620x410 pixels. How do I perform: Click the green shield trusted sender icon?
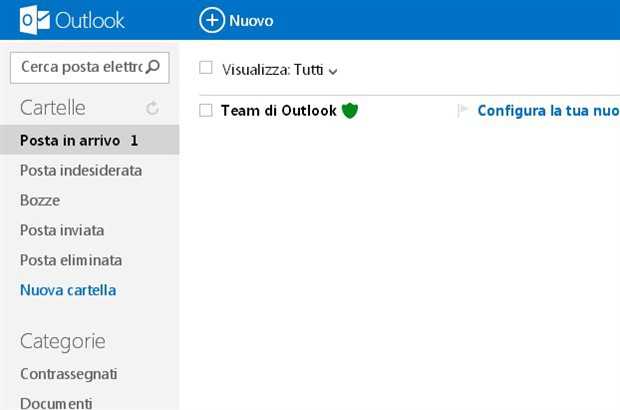click(349, 110)
